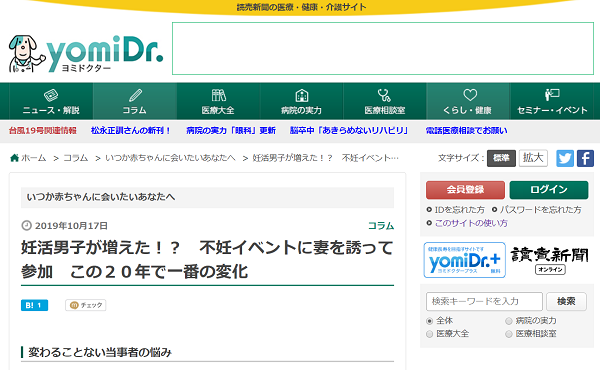The image size is (600, 370).
Task: Open the コラム menu label
Action: pos(135,111)
